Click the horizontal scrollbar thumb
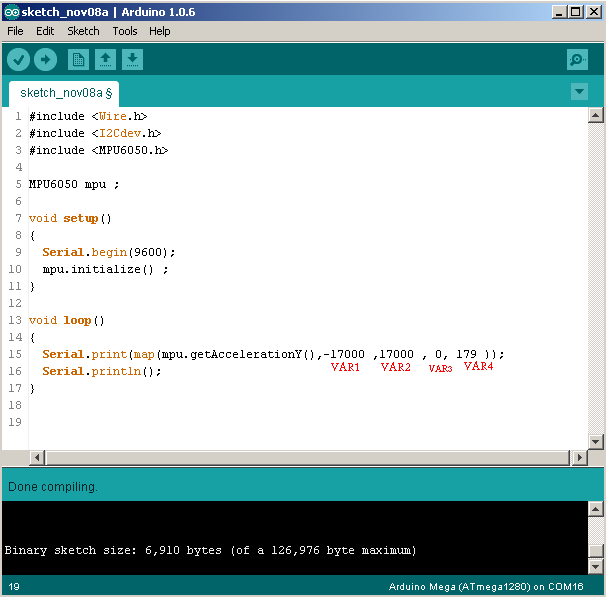606x597 pixels. [x=307, y=458]
